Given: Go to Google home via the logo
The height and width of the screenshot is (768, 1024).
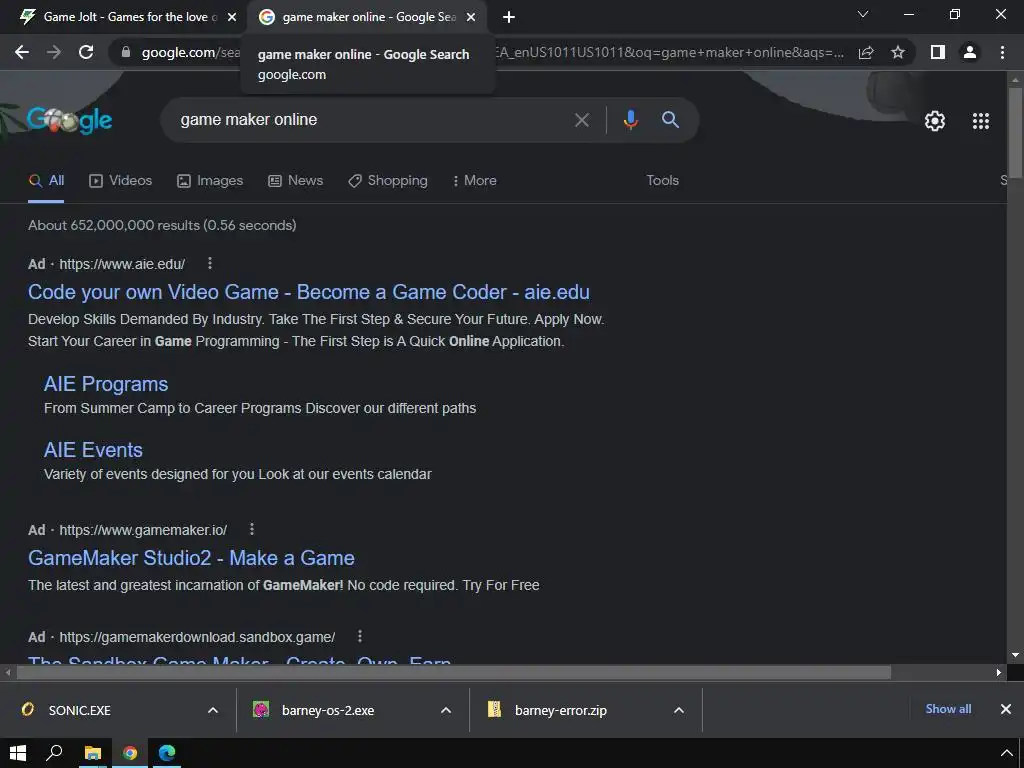Looking at the screenshot, I should (x=69, y=120).
